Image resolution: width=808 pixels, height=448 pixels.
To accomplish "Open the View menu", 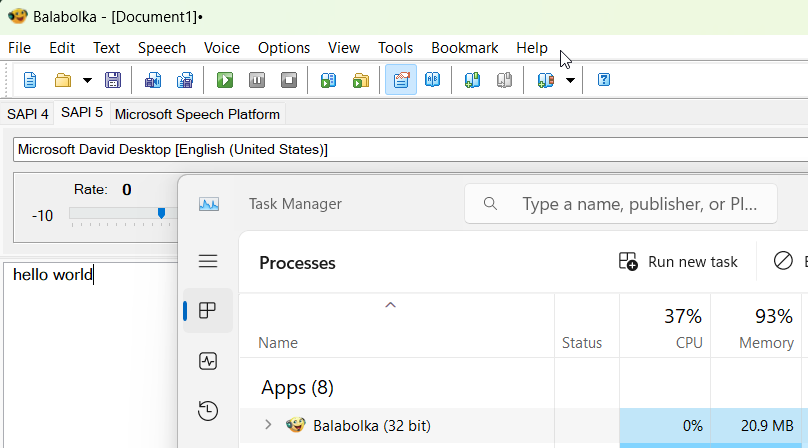I will 344,48.
